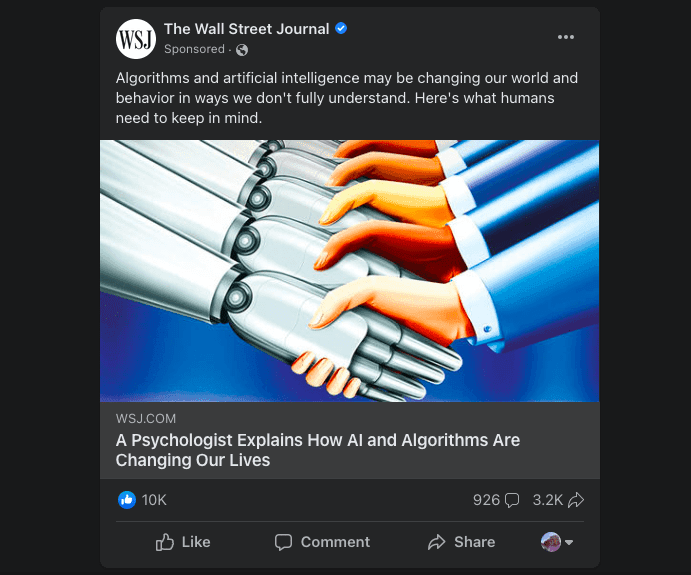This screenshot has width=691, height=575.
Task: View who reacted via the 10K count
Action: [154, 500]
